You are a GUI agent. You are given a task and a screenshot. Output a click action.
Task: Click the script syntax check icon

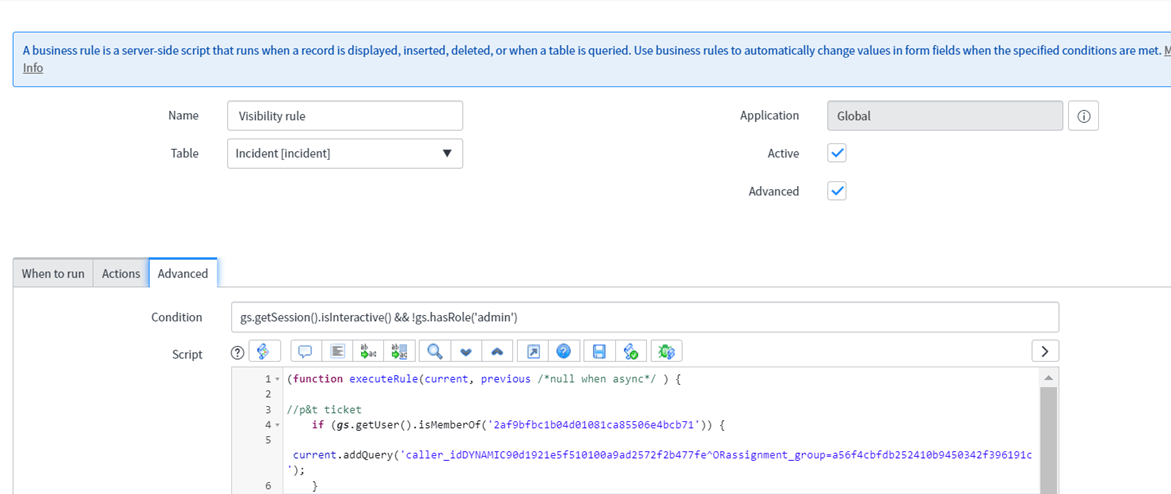(630, 351)
